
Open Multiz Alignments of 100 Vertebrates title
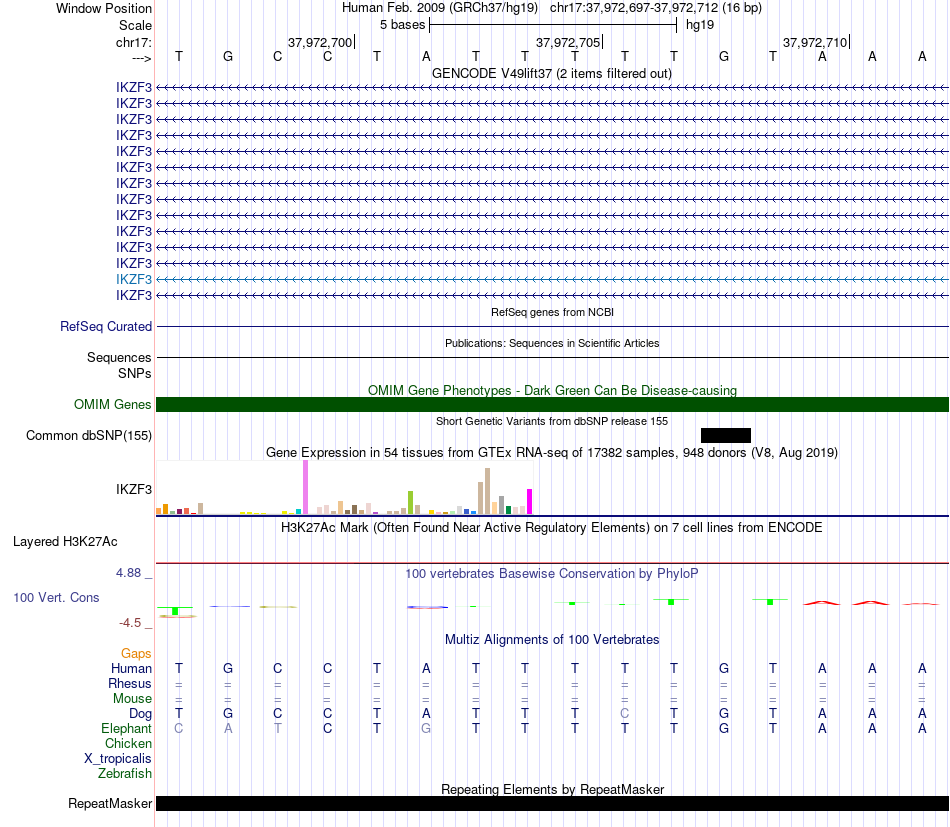(x=552, y=639)
